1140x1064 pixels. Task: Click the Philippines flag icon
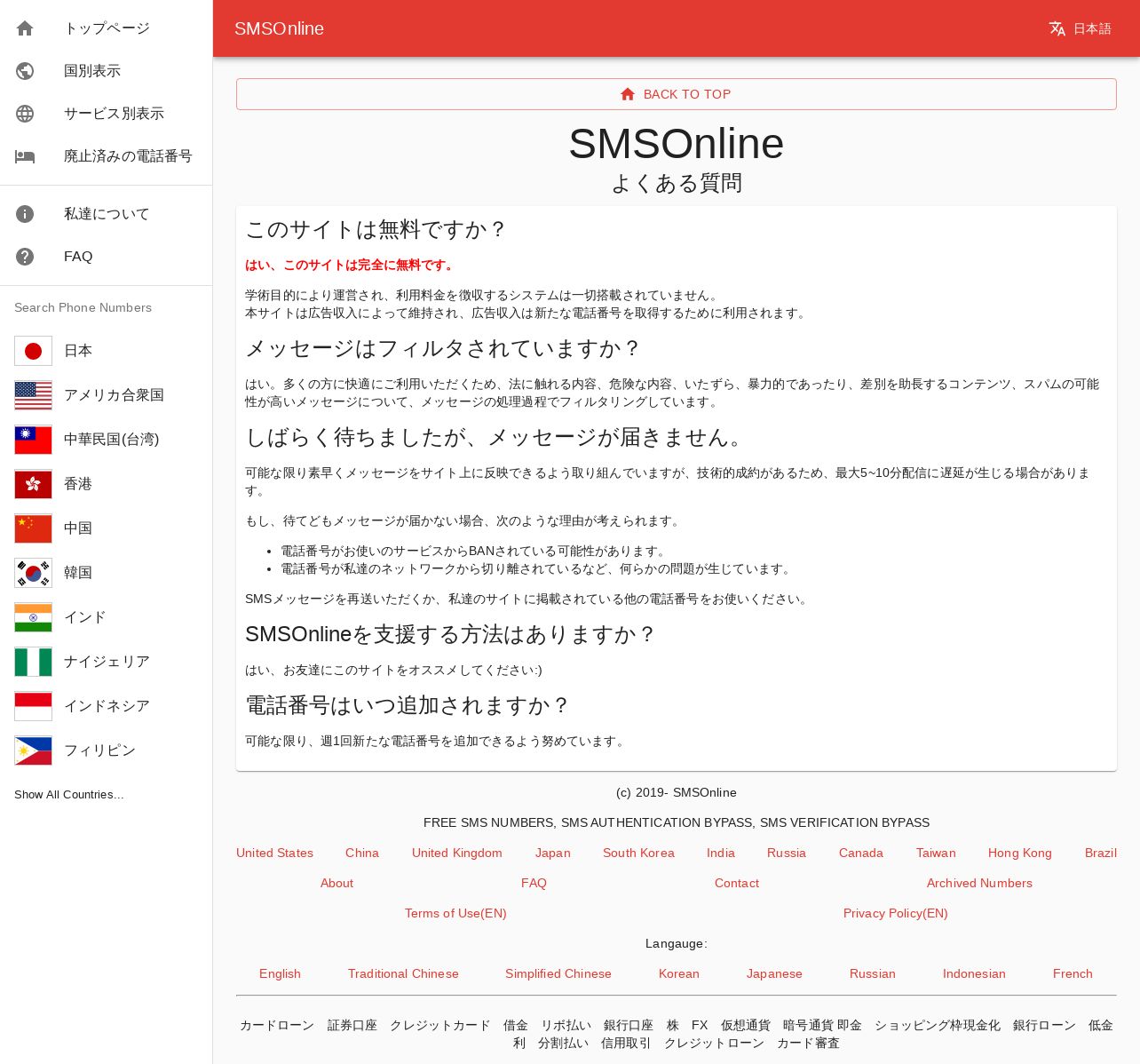tap(33, 750)
